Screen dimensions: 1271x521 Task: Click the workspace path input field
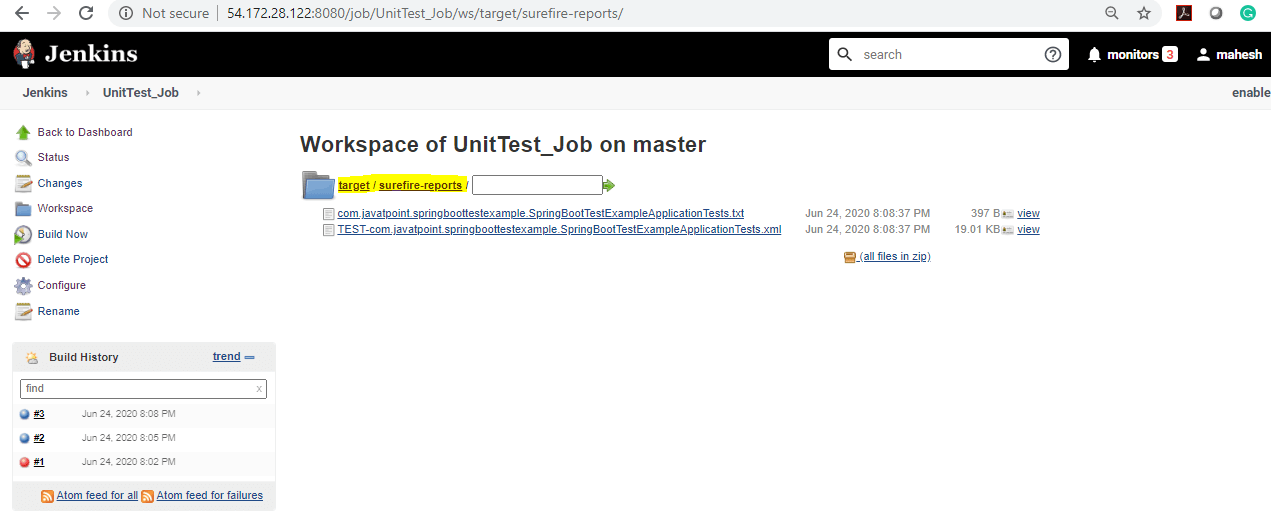tap(537, 185)
